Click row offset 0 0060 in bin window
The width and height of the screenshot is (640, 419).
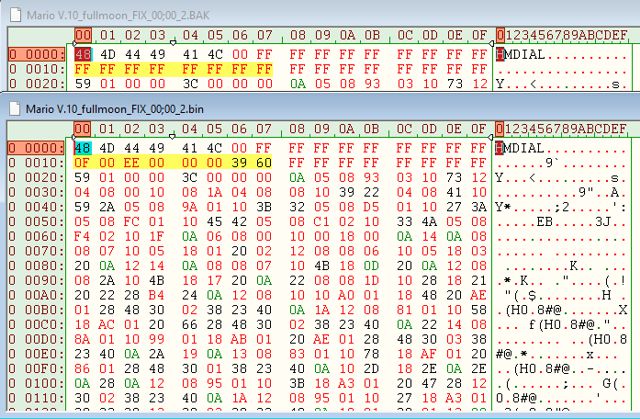click(36, 236)
